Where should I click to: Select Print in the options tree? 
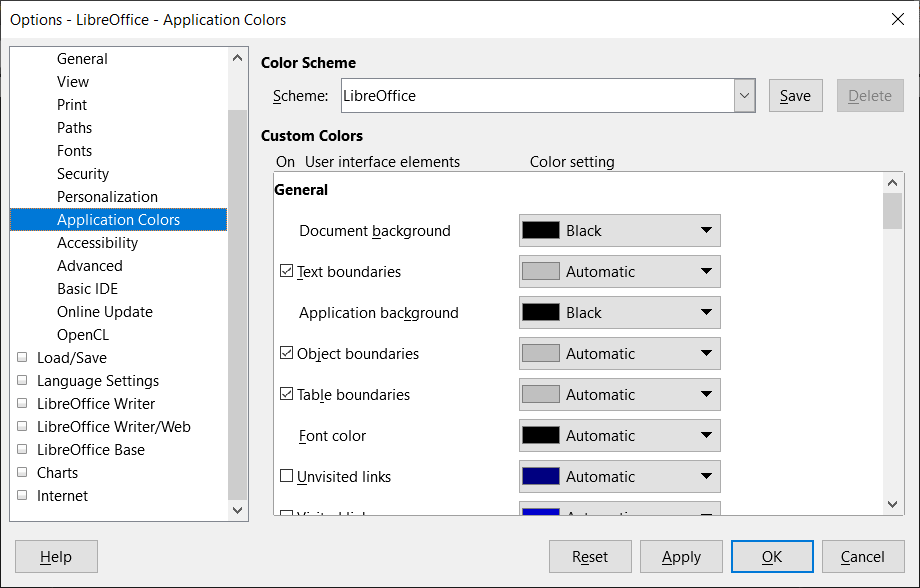pyautogui.click(x=72, y=104)
